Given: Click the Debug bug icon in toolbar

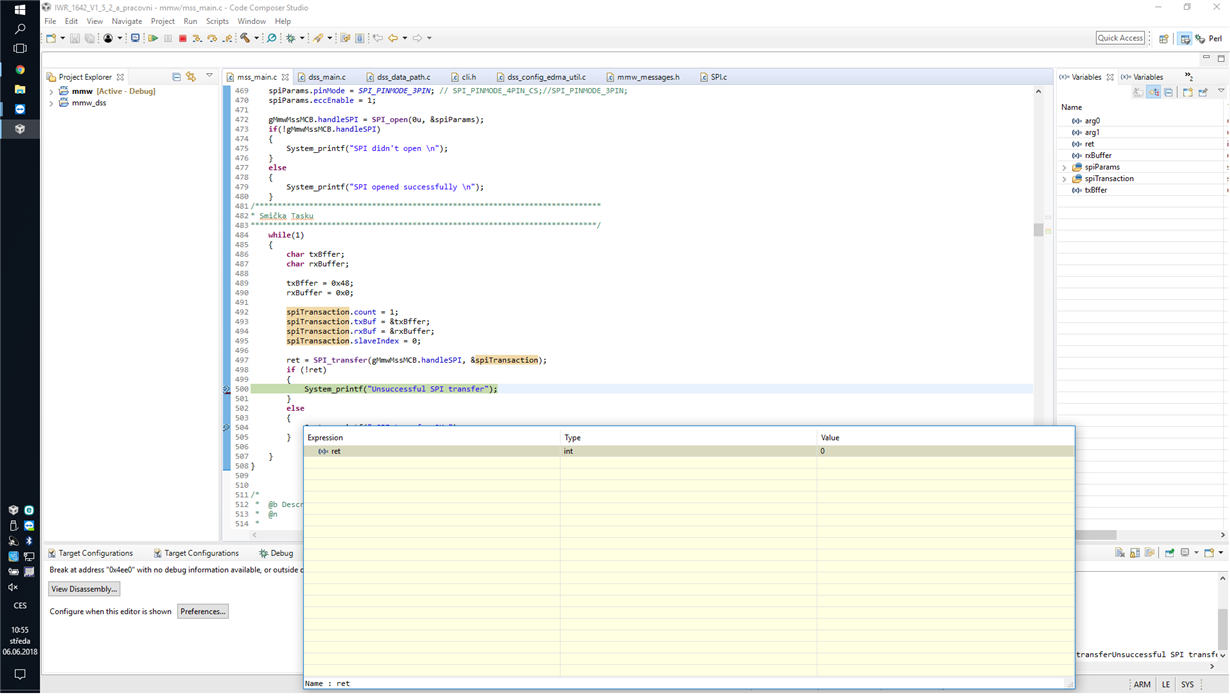Looking at the screenshot, I should (291, 38).
